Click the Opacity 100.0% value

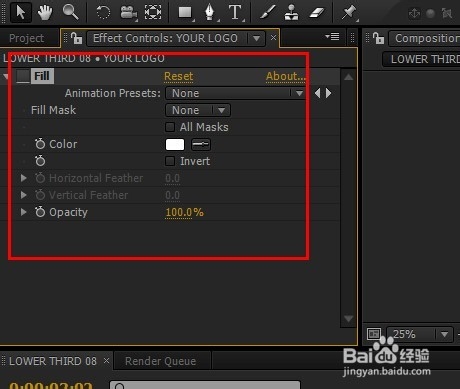[184, 212]
